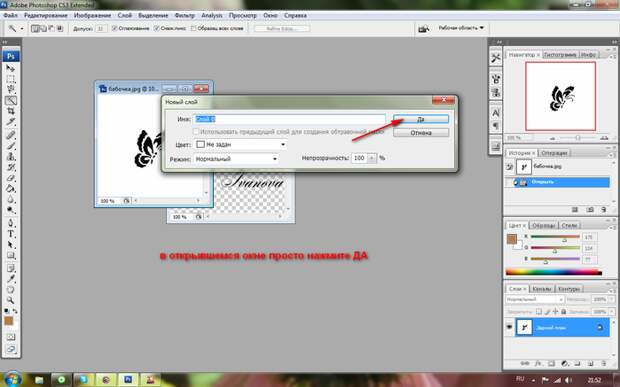Expand the Рабочая область workspace dropdown

tap(461, 28)
